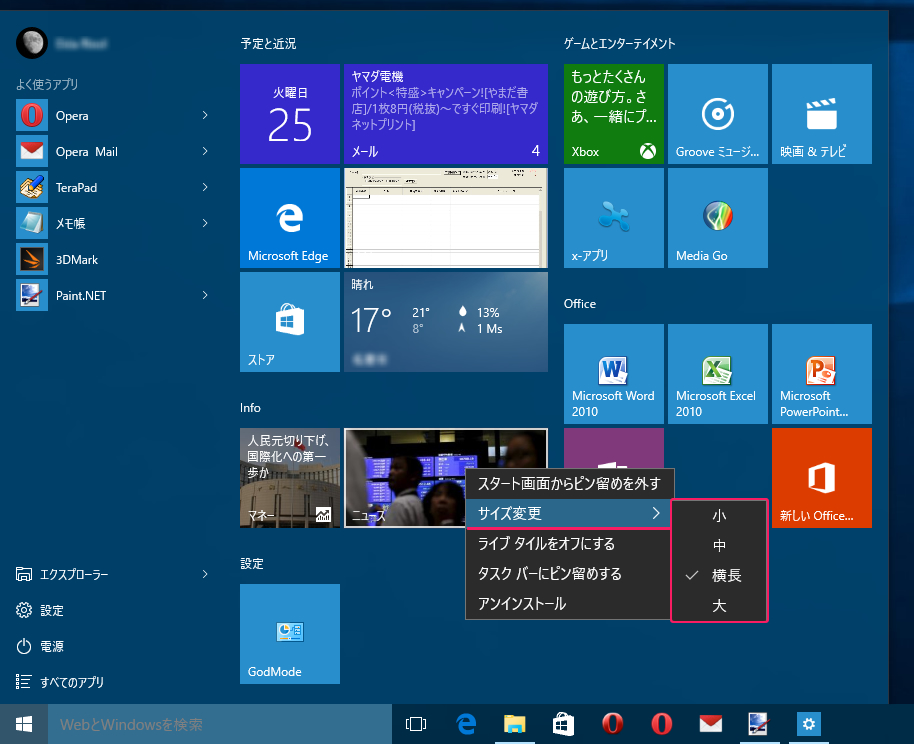Choose タスク バーにピン留めする
The height and width of the screenshot is (744, 914).
(568, 574)
